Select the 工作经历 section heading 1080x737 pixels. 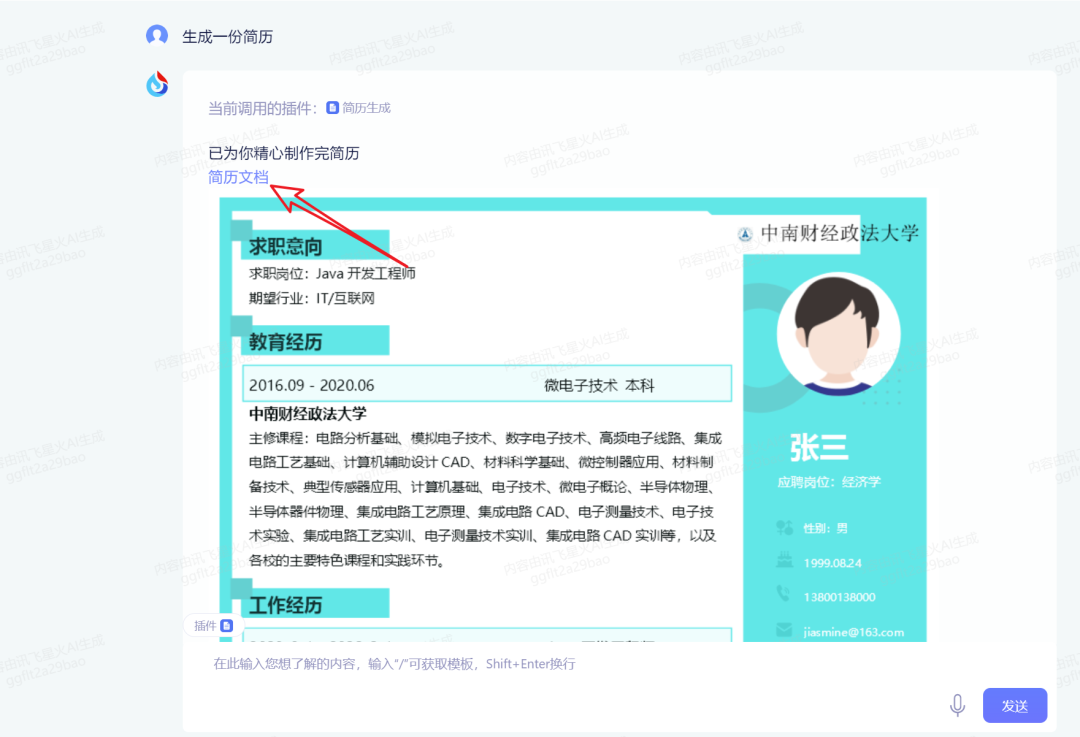(286, 605)
